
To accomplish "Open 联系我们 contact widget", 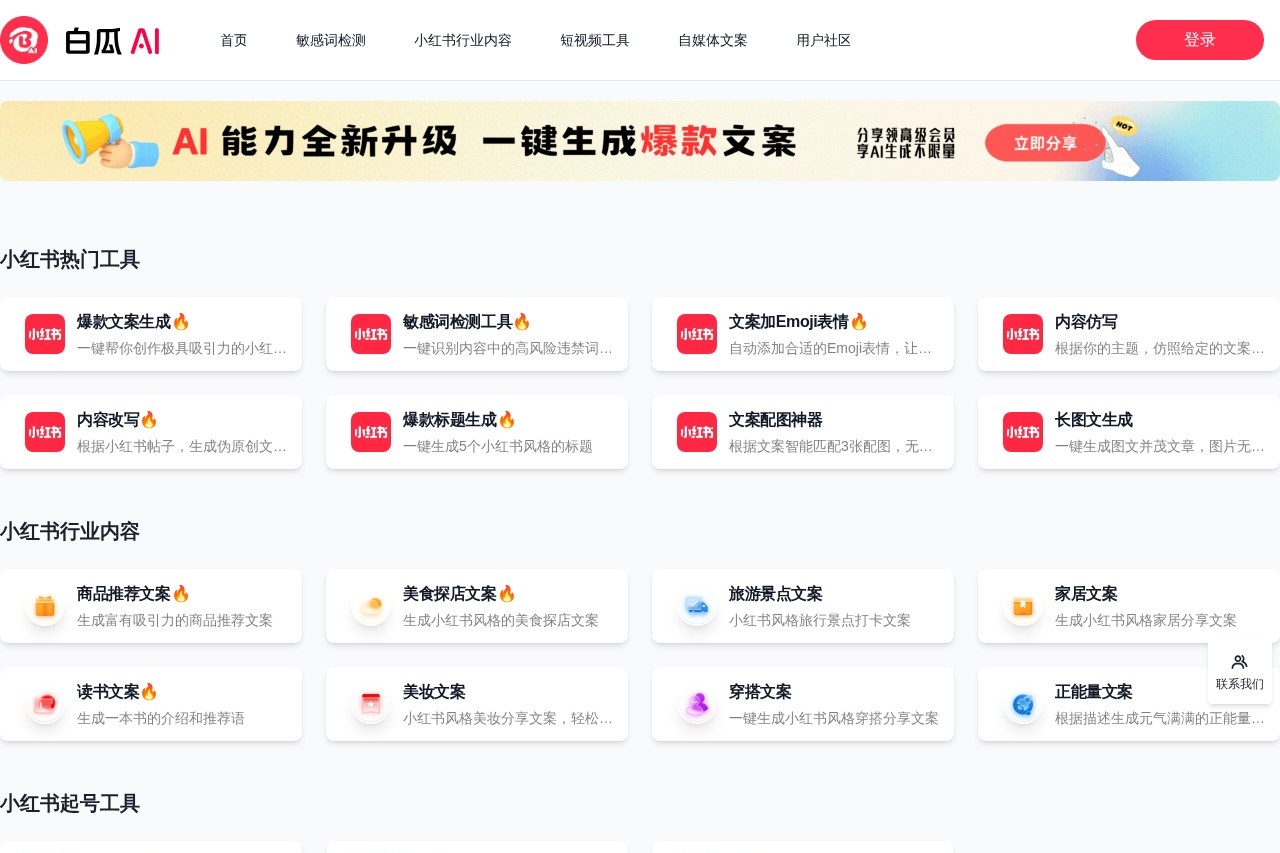I will [1239, 672].
